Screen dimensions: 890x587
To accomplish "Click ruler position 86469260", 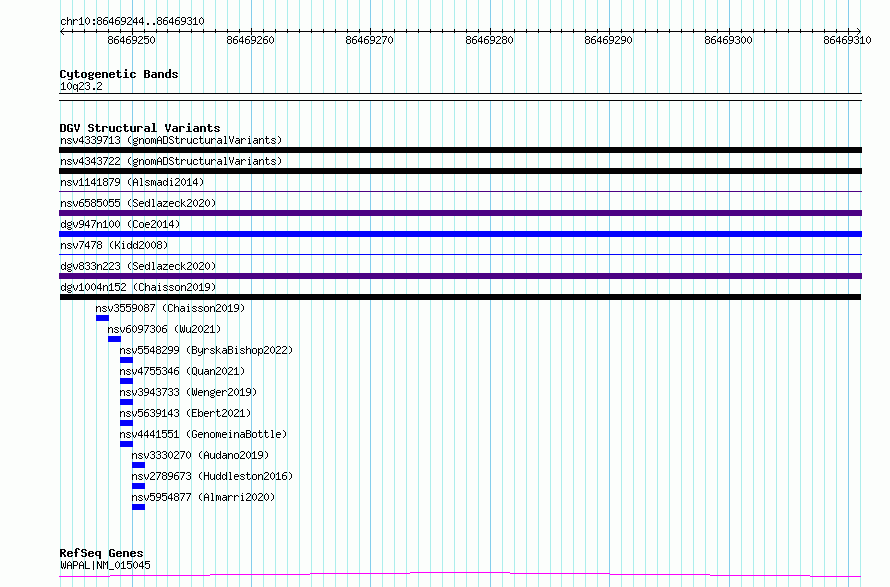I will pyautogui.click(x=250, y=40).
